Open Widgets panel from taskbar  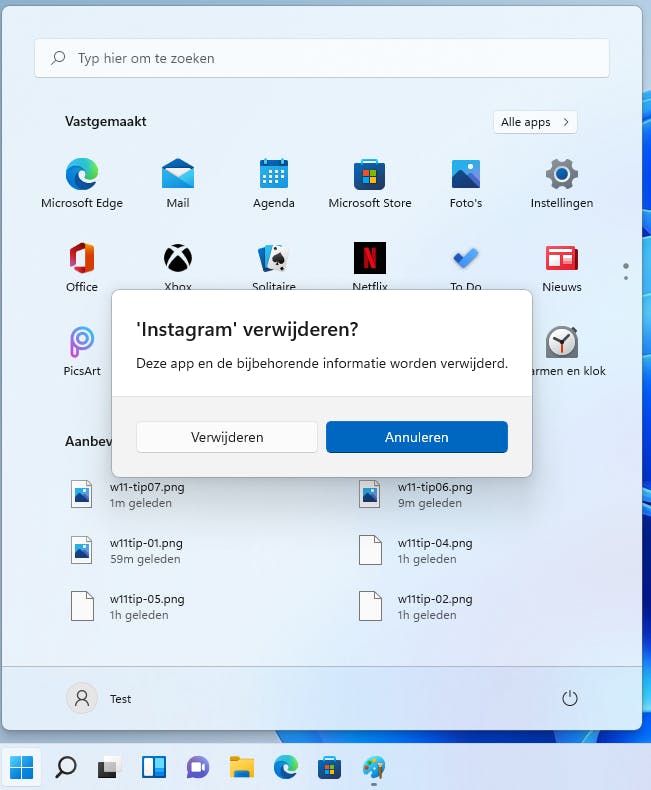tap(154, 767)
